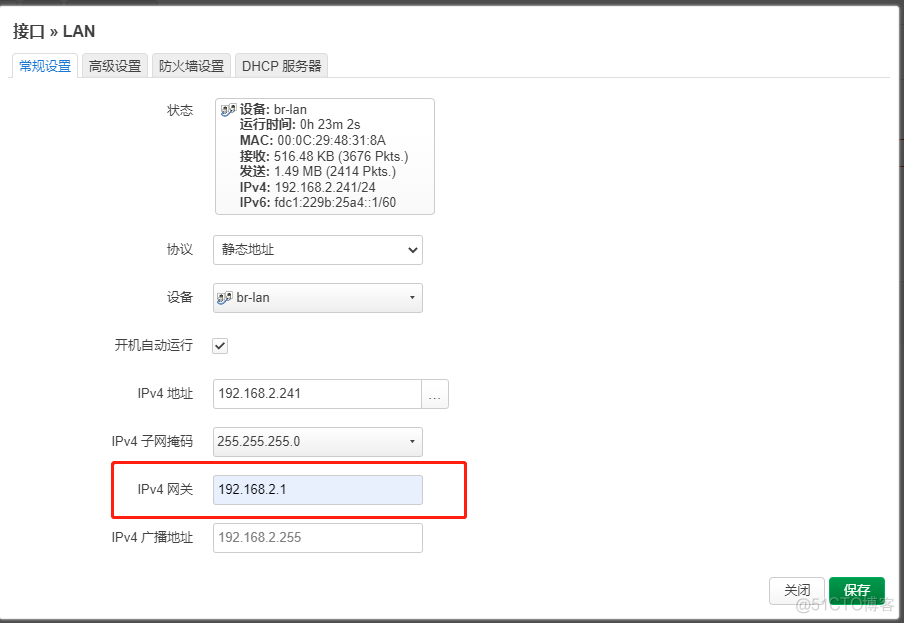
Task: Open the IPv4 子网掩码 dropdown
Action: click(x=317, y=441)
